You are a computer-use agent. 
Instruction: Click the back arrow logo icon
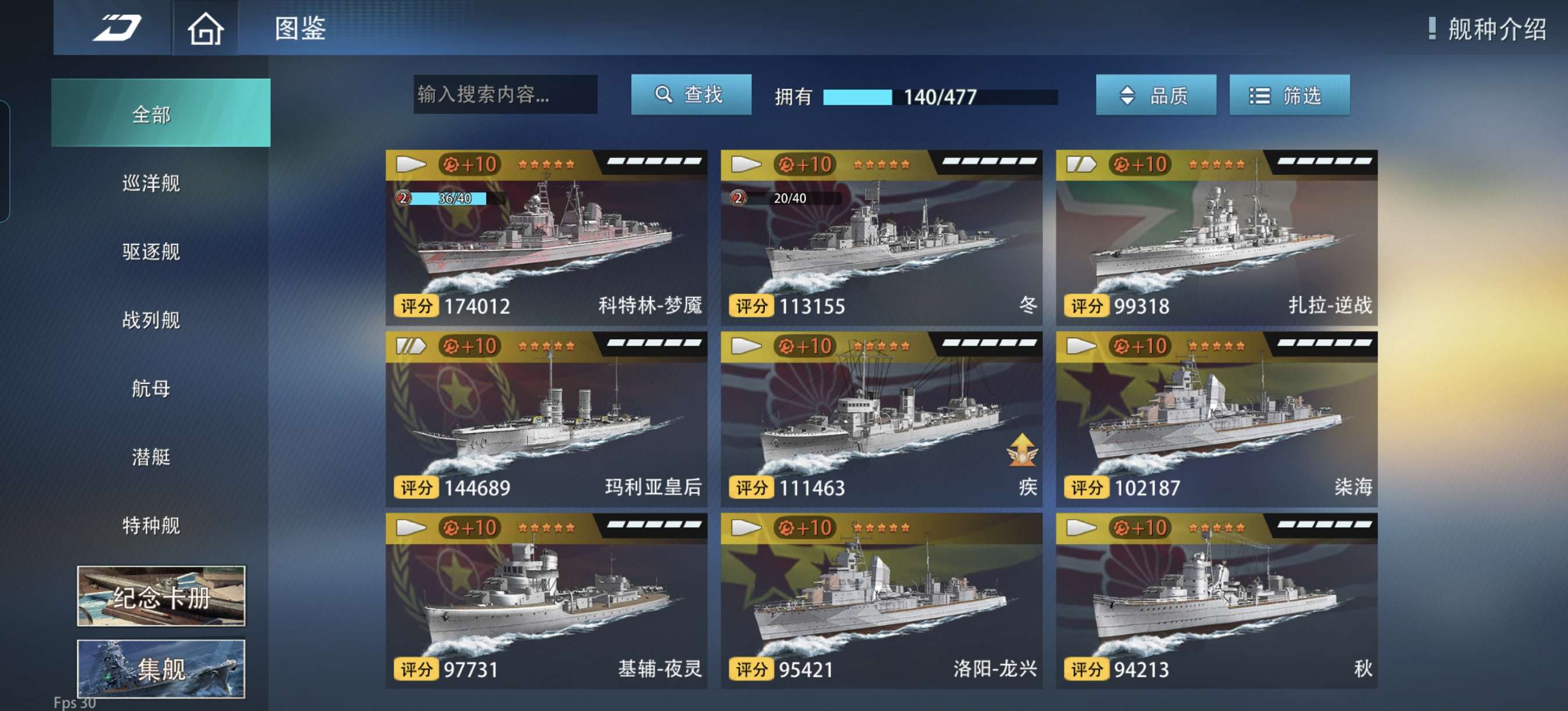pos(117,28)
